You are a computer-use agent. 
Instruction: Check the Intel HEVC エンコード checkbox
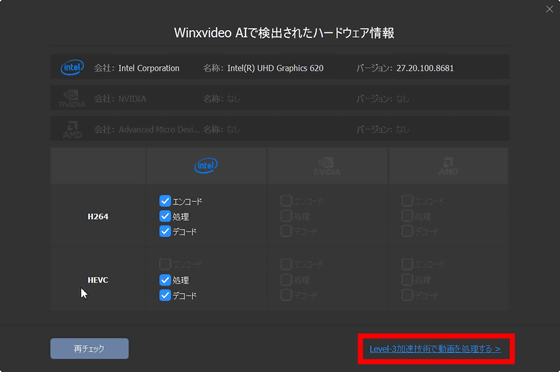tap(165, 264)
